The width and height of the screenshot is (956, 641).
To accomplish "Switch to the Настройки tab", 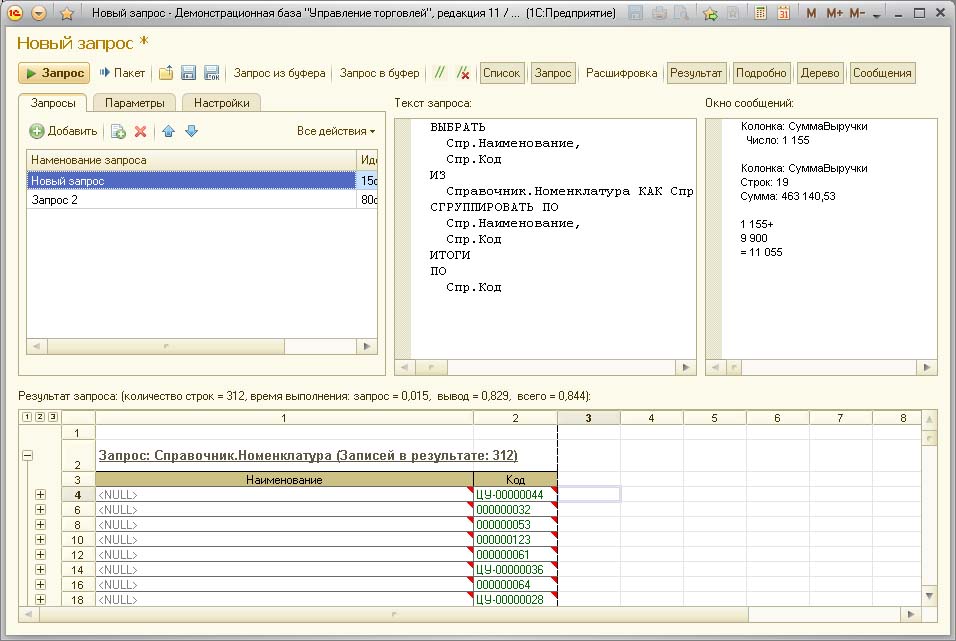I will (222, 102).
